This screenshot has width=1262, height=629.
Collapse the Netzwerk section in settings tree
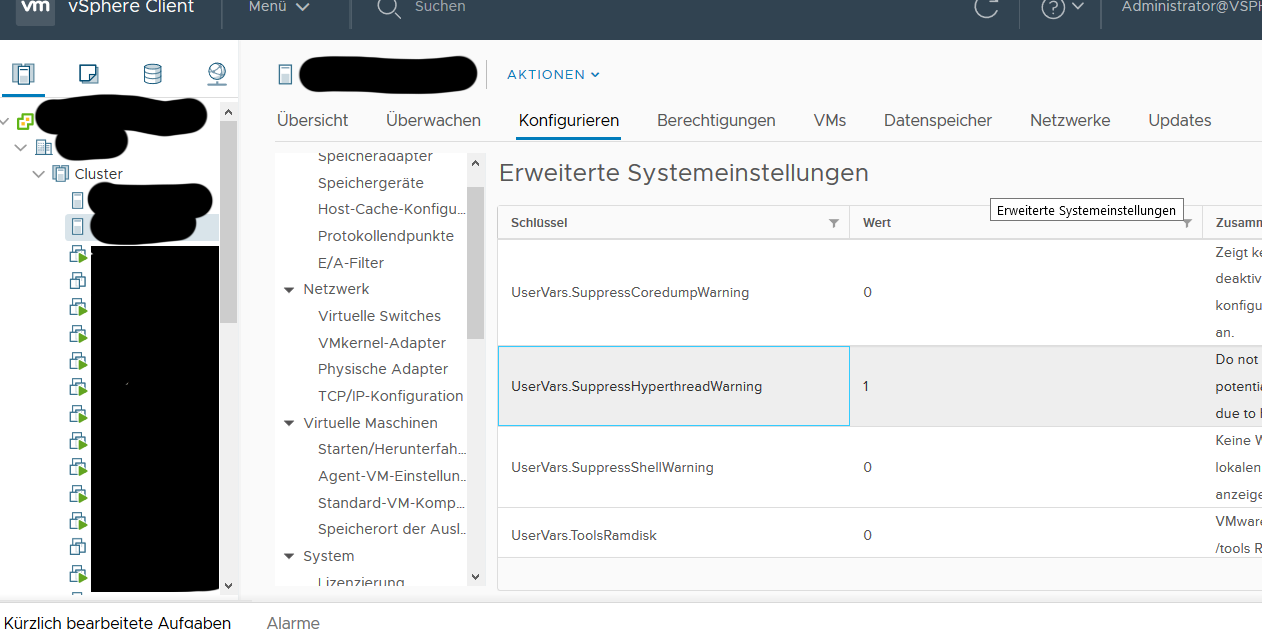289,288
